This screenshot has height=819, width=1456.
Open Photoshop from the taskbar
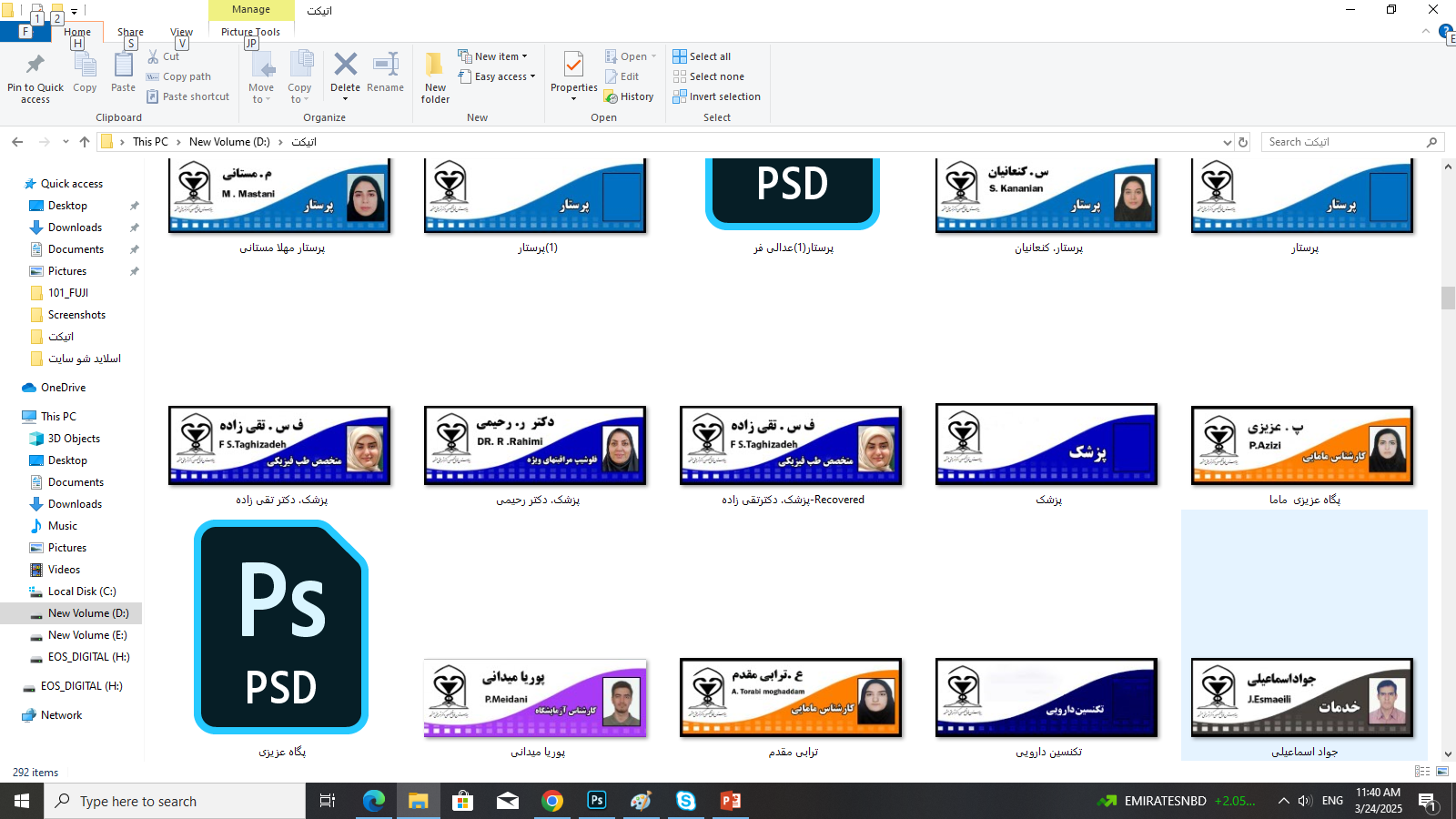click(597, 801)
